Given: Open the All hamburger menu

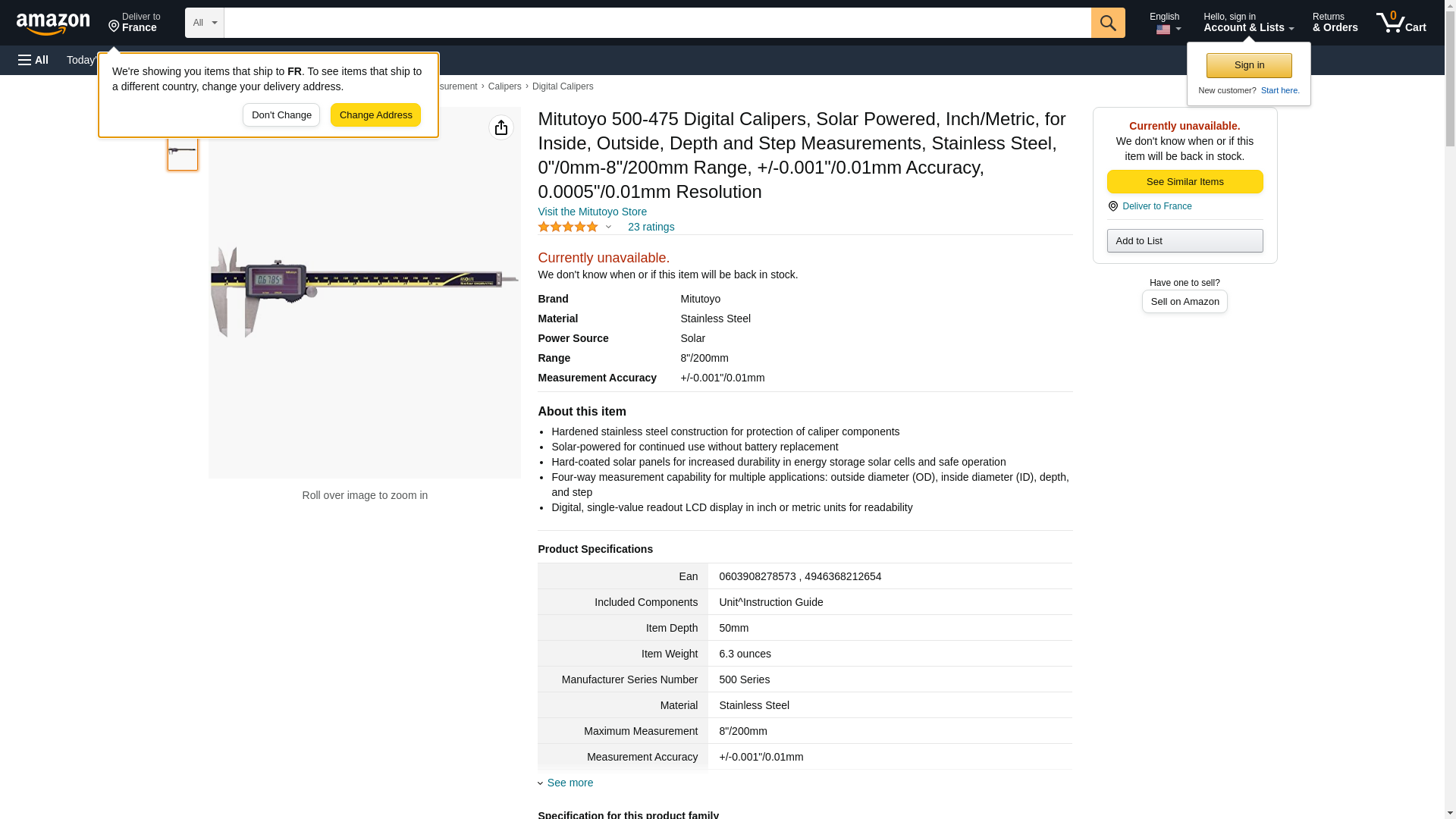Looking at the screenshot, I should point(33,60).
